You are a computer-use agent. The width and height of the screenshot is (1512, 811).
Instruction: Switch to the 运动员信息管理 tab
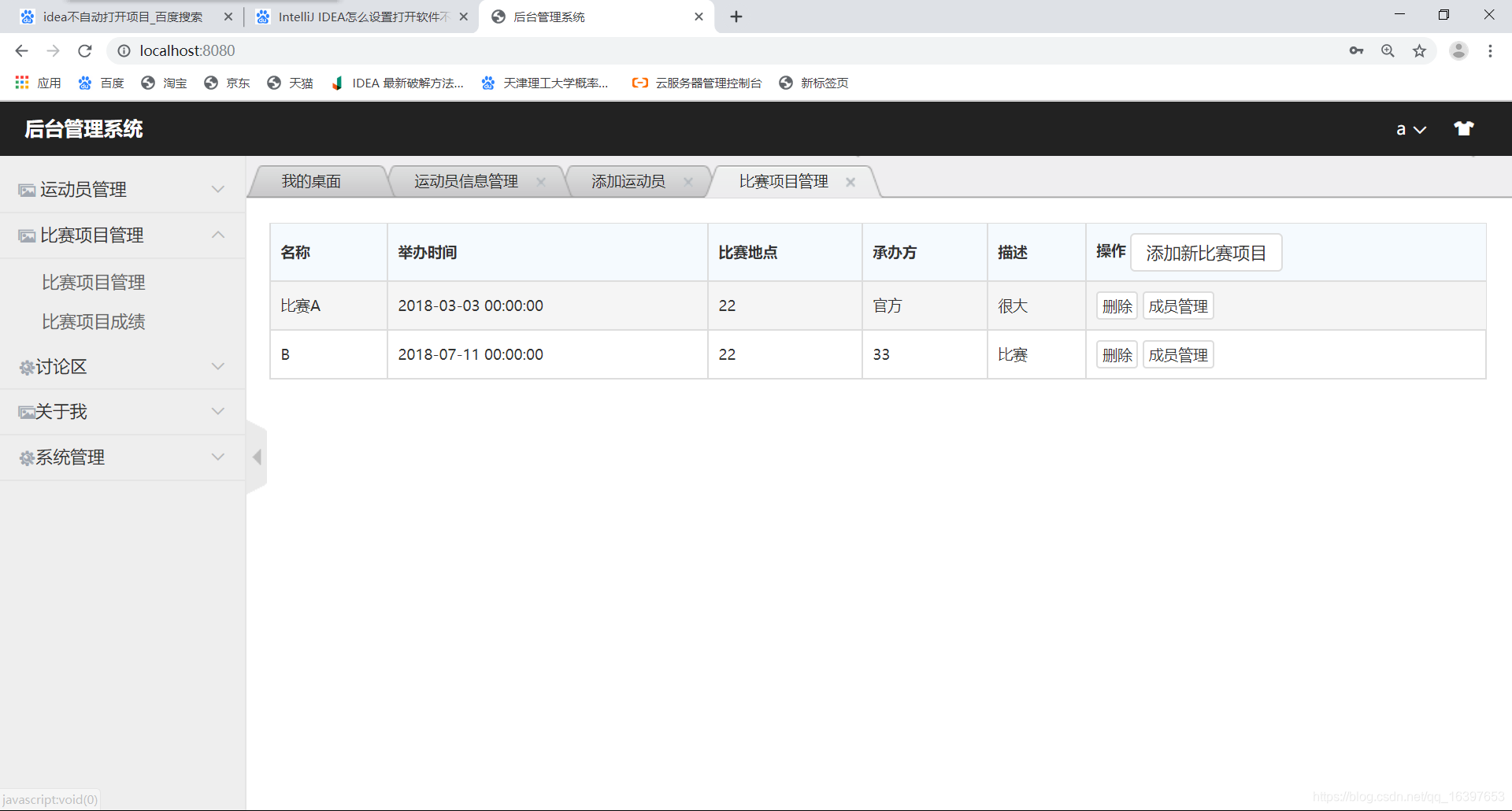pos(466,181)
